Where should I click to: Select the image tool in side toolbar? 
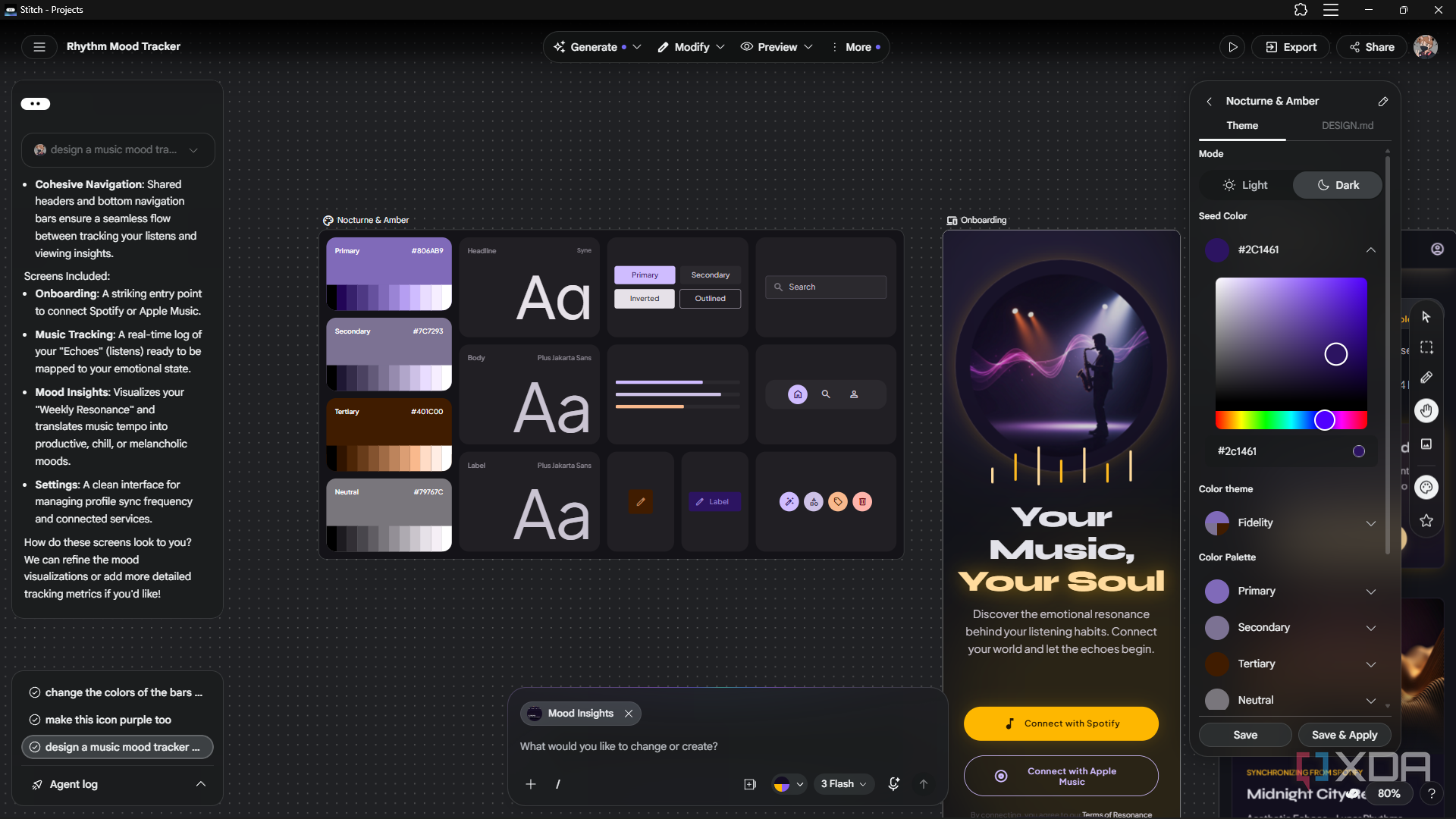click(1426, 444)
